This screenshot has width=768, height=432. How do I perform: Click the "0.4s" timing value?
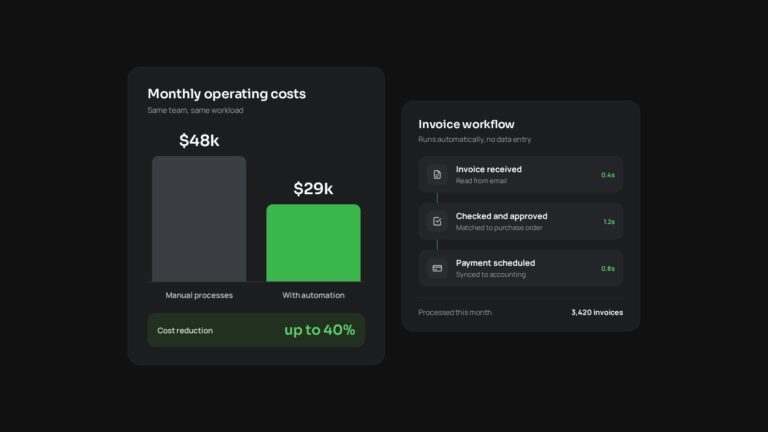(608, 175)
